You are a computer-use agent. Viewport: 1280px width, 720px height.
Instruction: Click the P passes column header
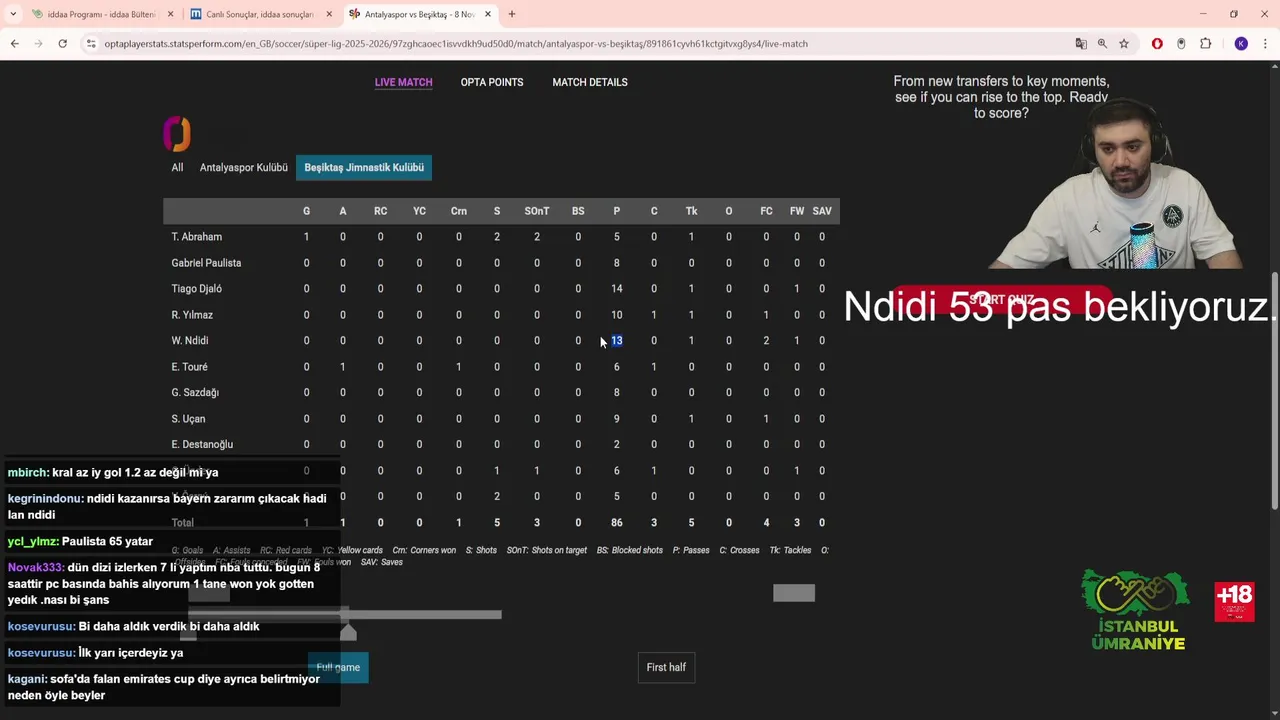(x=617, y=211)
